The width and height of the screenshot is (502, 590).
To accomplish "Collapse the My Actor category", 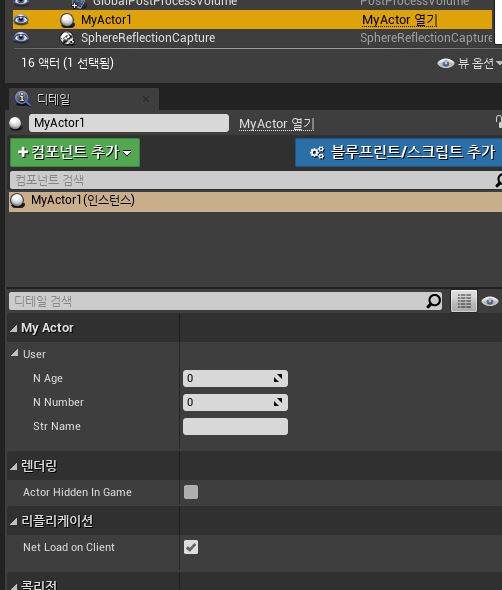I will (x=14, y=328).
